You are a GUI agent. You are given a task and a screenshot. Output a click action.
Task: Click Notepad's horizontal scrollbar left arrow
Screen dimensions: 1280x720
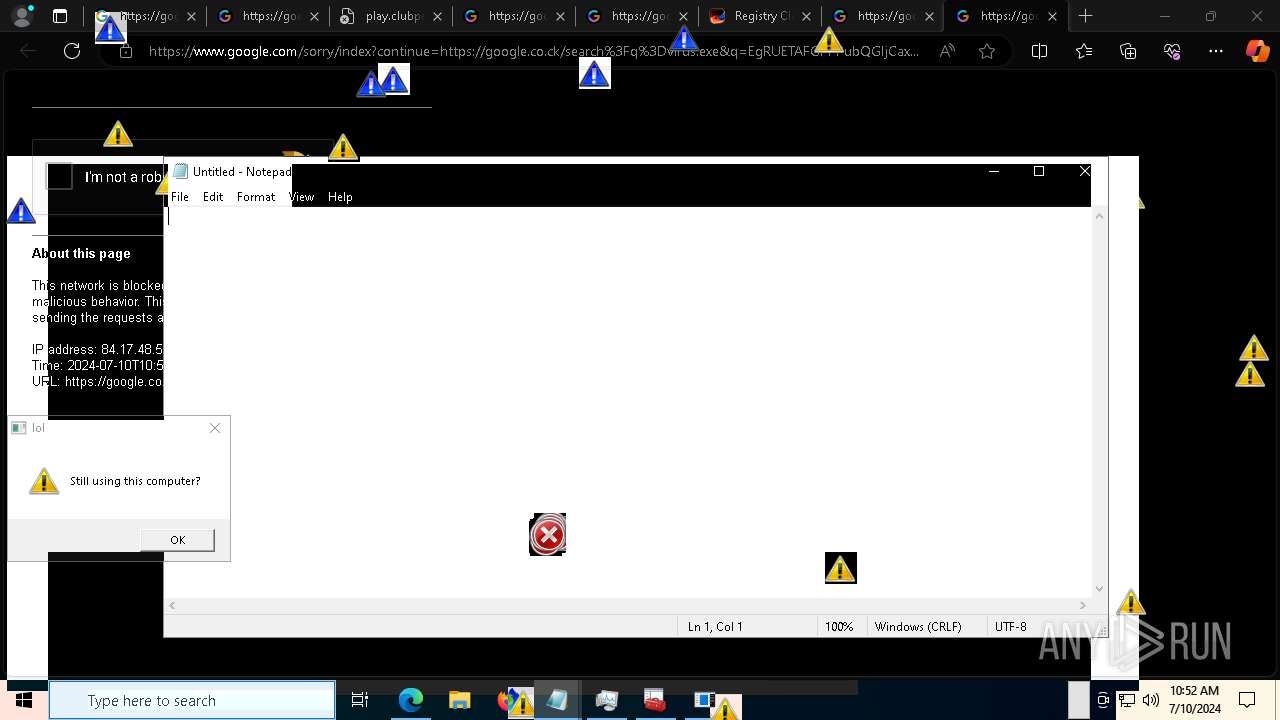(172, 605)
